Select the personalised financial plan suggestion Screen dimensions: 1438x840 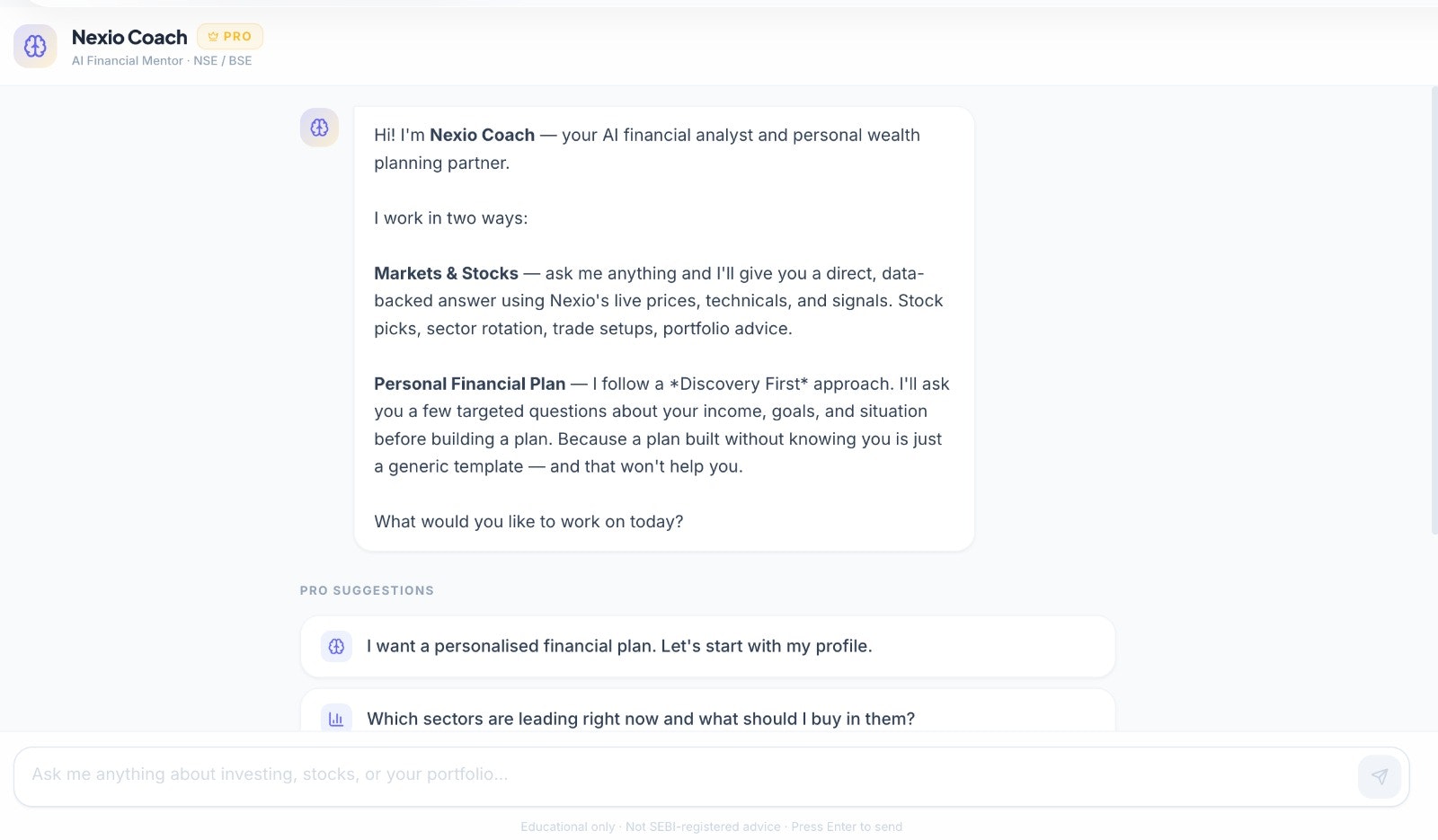[706, 646]
